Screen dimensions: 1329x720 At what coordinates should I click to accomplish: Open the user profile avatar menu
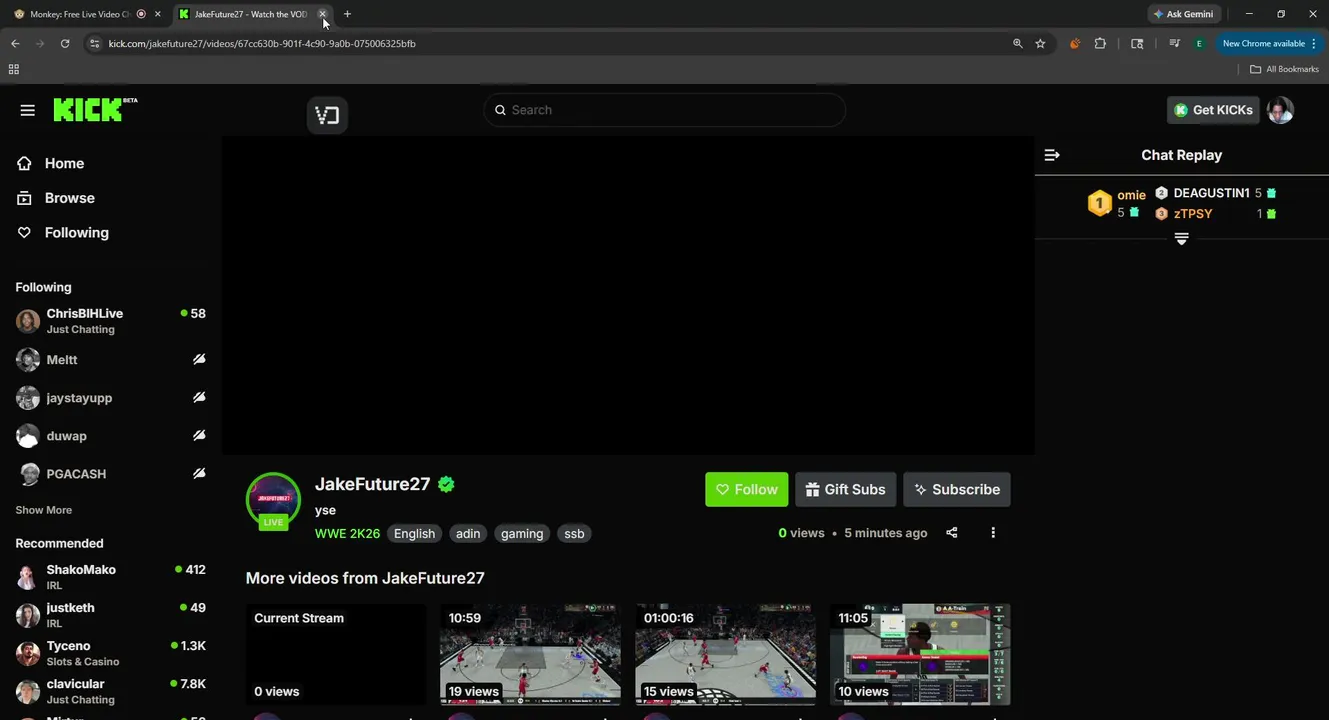tap(1280, 110)
